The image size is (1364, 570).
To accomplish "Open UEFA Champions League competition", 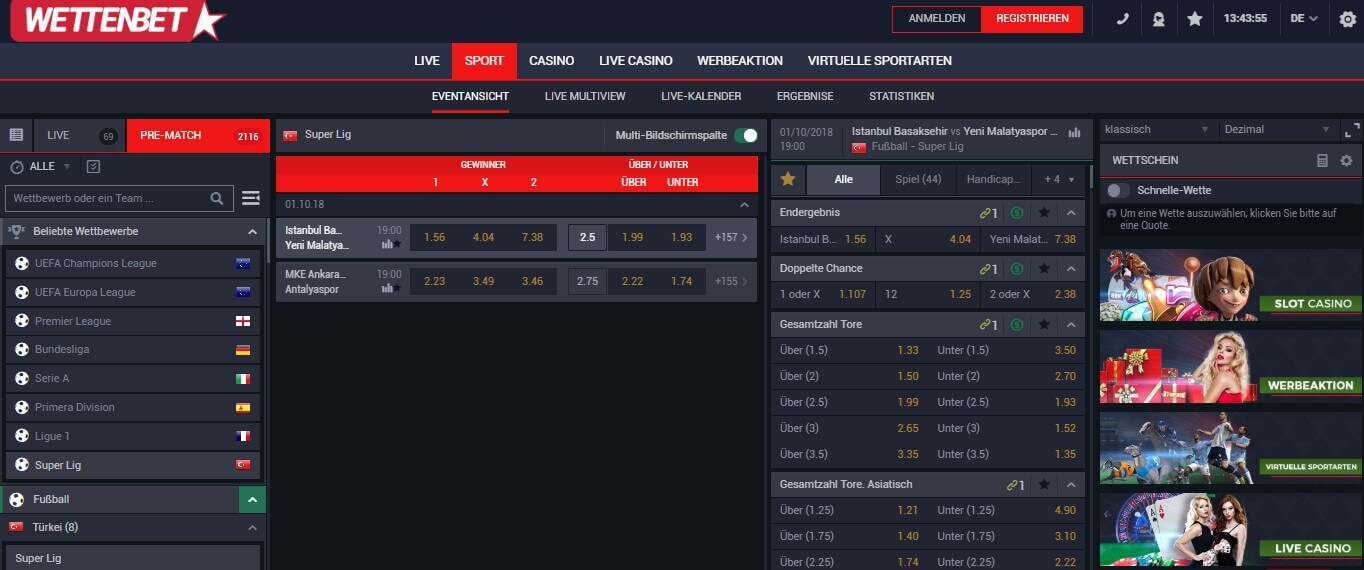I will [133, 263].
